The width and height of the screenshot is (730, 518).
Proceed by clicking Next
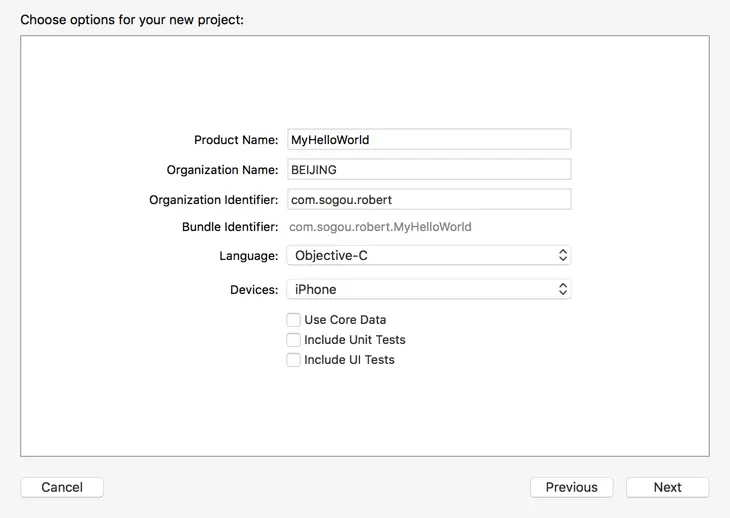click(667, 487)
